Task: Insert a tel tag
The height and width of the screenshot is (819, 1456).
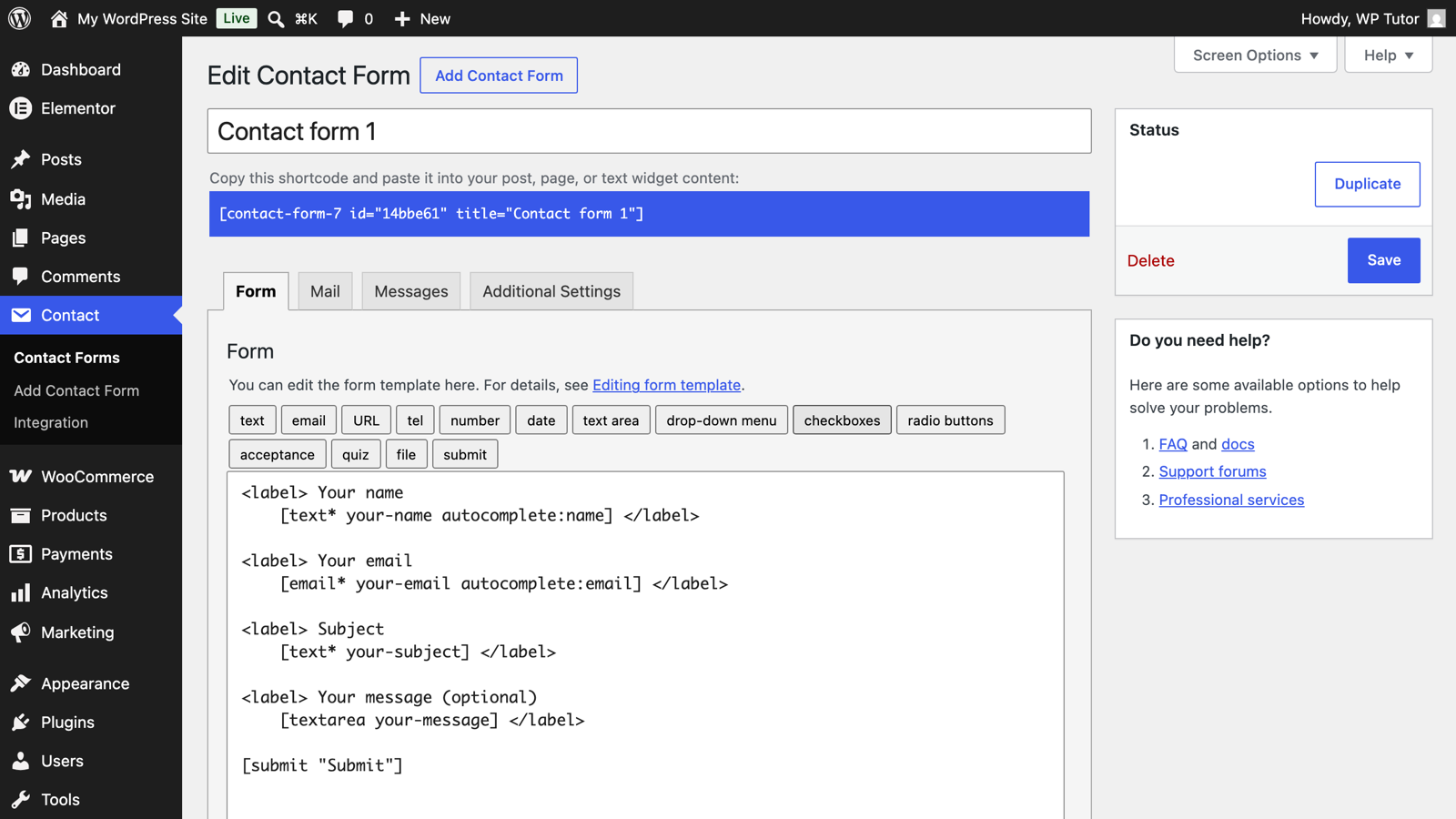Action: coord(415,420)
